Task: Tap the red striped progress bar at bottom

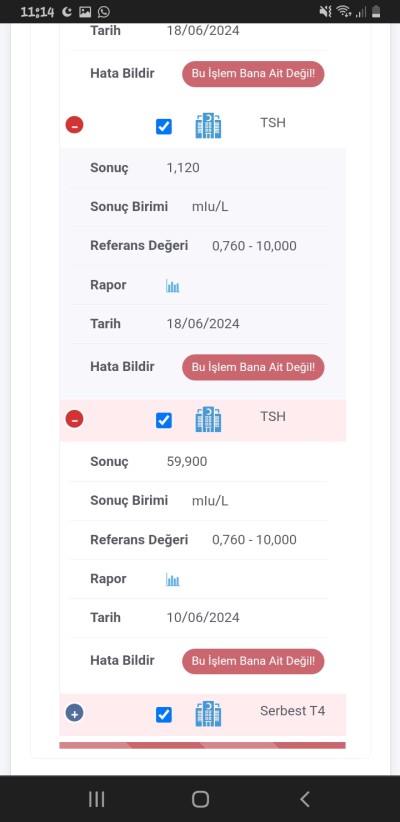Action: (x=202, y=745)
